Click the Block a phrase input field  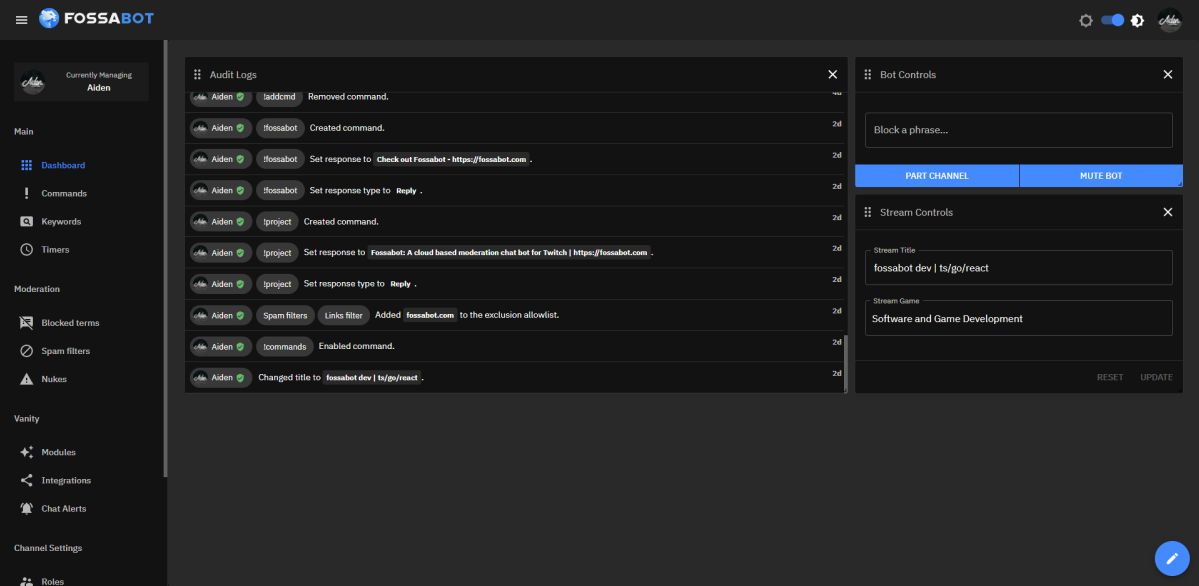coord(1017,129)
